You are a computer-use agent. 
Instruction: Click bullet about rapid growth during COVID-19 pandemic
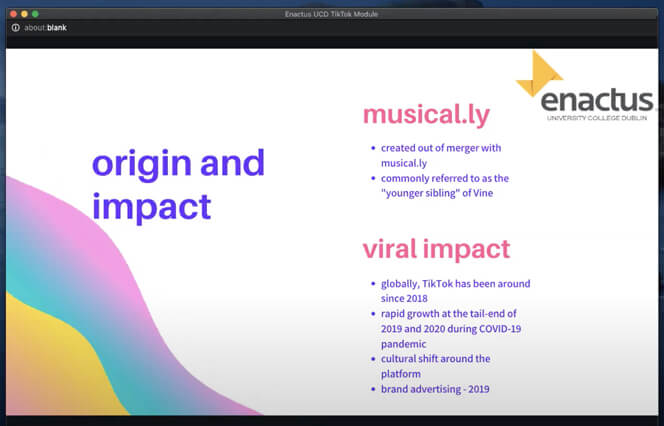coord(446,329)
